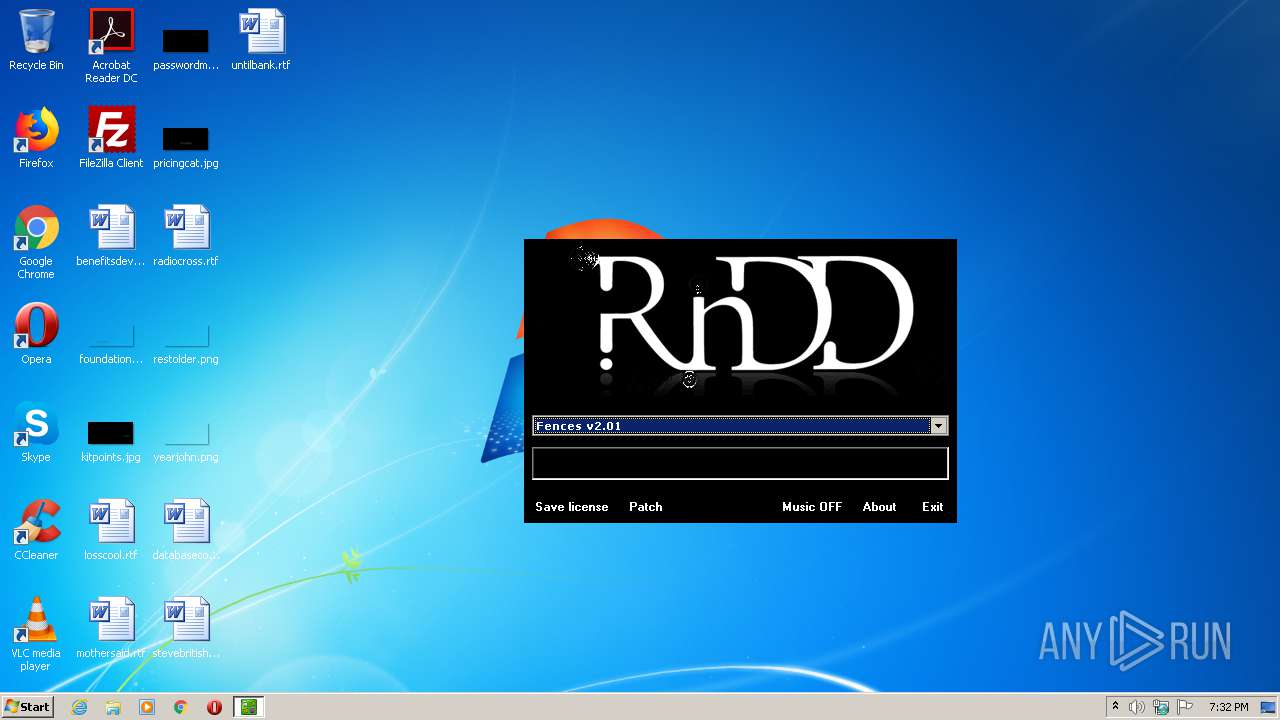Viewport: 1280px width, 720px height.
Task: Open Action Center flag icon
Action: coord(1185,707)
